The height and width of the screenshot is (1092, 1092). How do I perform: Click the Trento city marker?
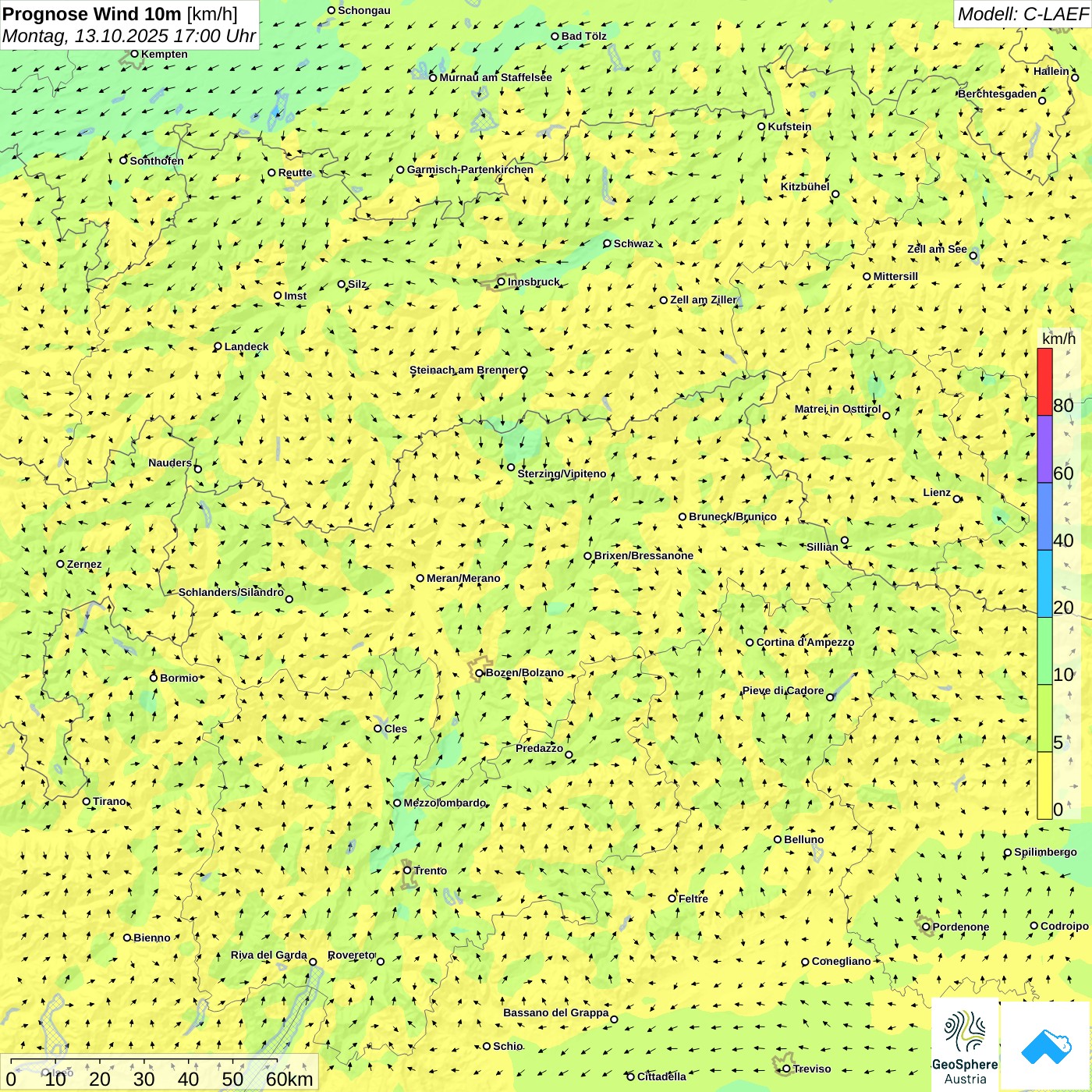point(407,870)
